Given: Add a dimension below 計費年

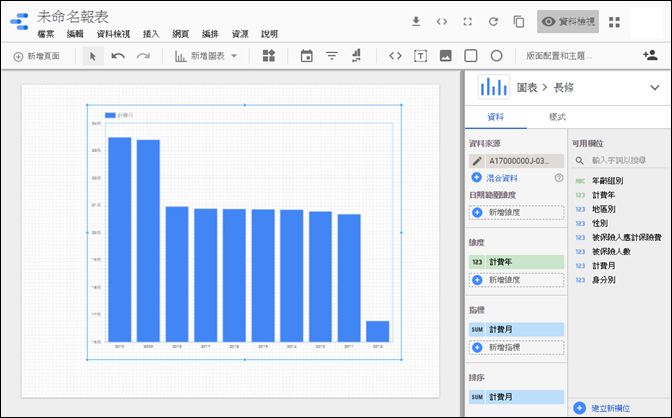Looking at the screenshot, I should click(516, 280).
